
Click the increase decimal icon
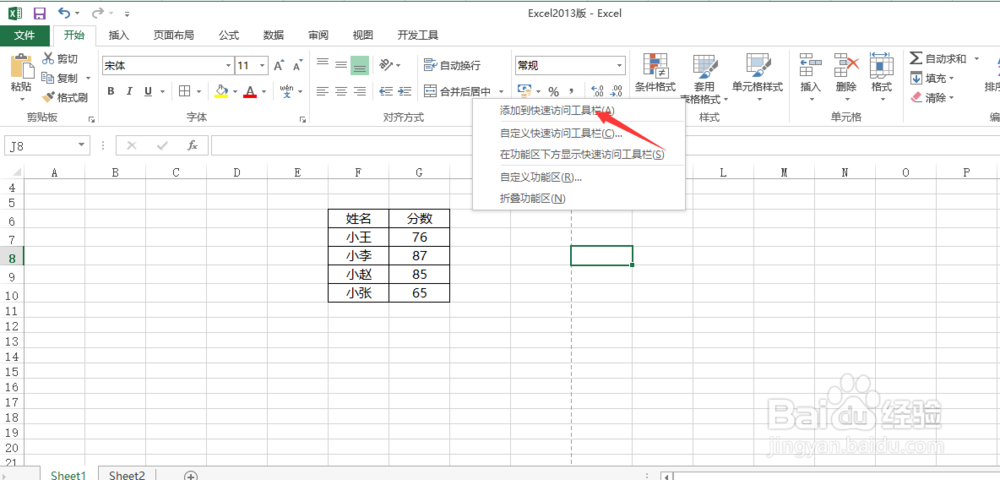(598, 91)
